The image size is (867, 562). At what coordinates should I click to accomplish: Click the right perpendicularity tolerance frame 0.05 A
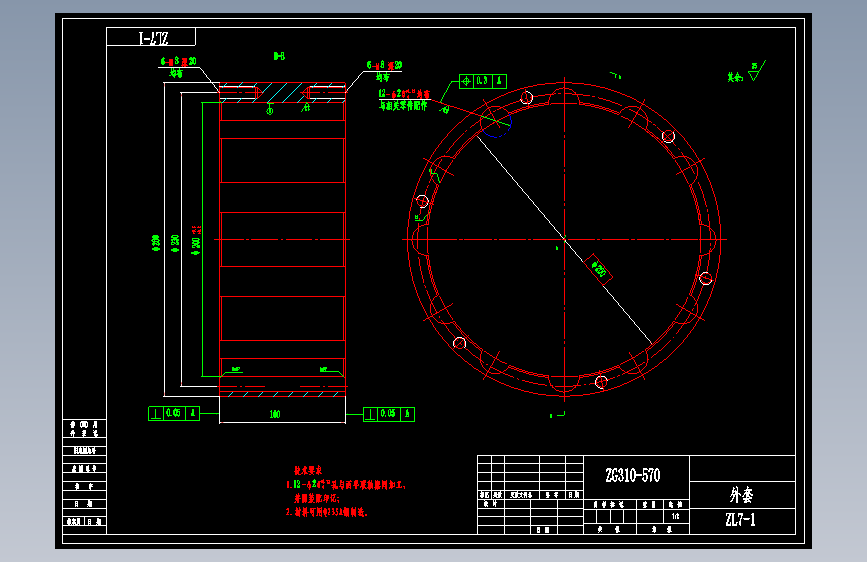389,414
